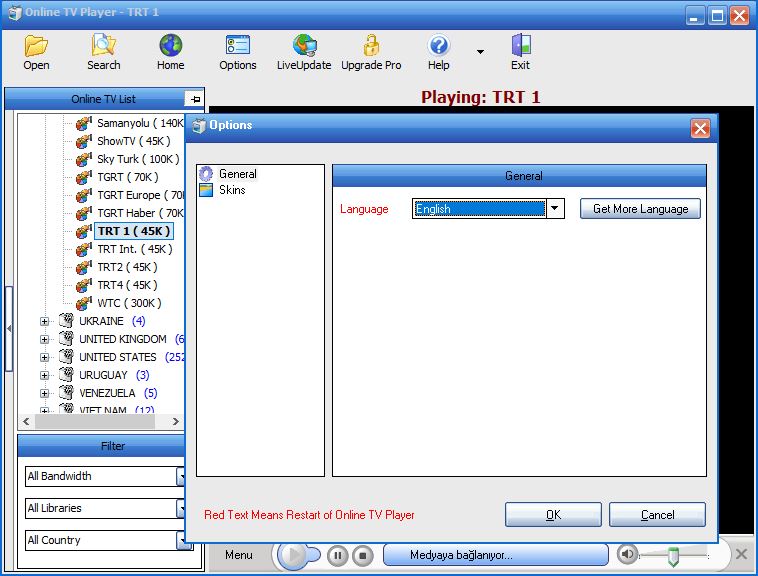
Task: Click the Exit door icon
Action: (x=521, y=45)
